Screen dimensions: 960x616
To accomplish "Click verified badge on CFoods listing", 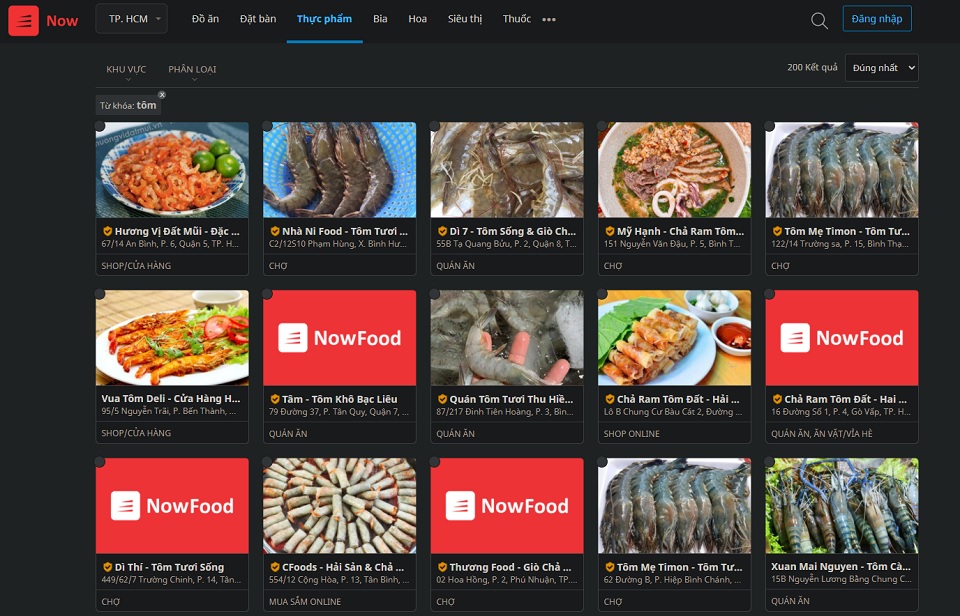I will (x=275, y=567).
